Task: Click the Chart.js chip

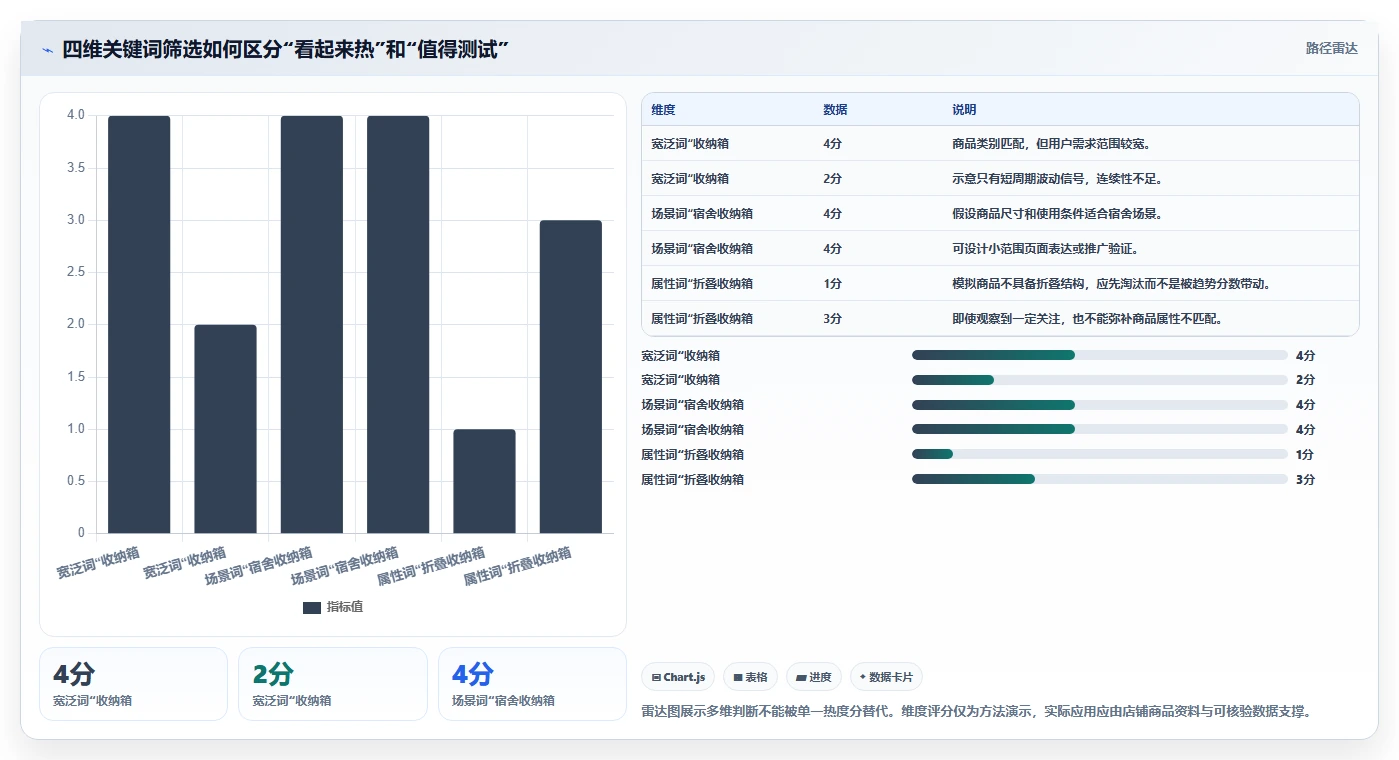Action: click(678, 677)
